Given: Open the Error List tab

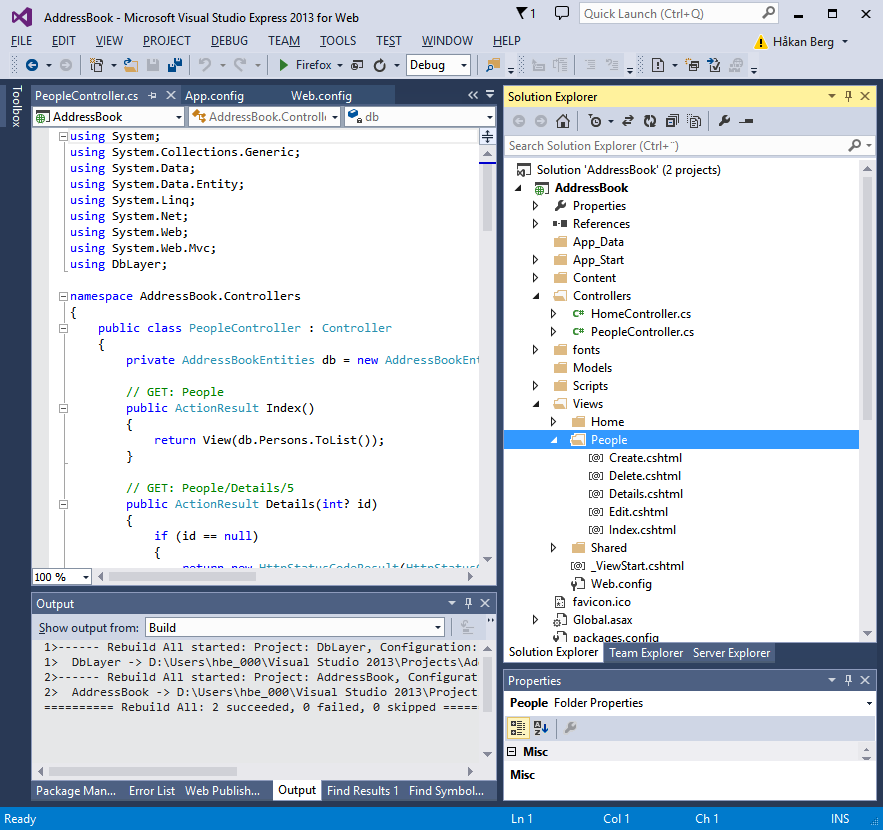Looking at the screenshot, I should coord(152,790).
